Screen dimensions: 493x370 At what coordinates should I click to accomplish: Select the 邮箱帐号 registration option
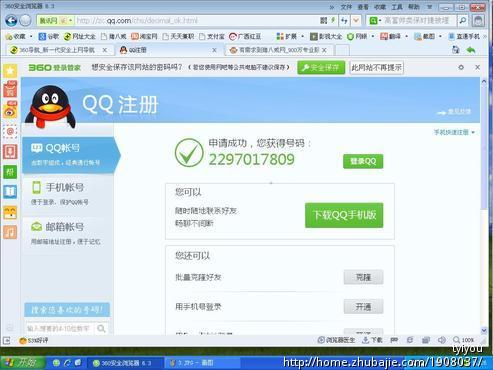tap(68, 233)
